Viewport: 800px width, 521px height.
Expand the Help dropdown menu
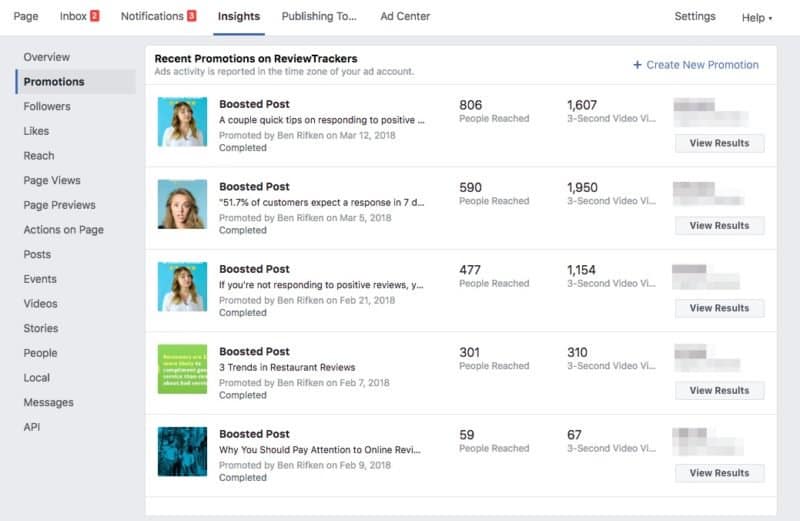[x=757, y=18]
